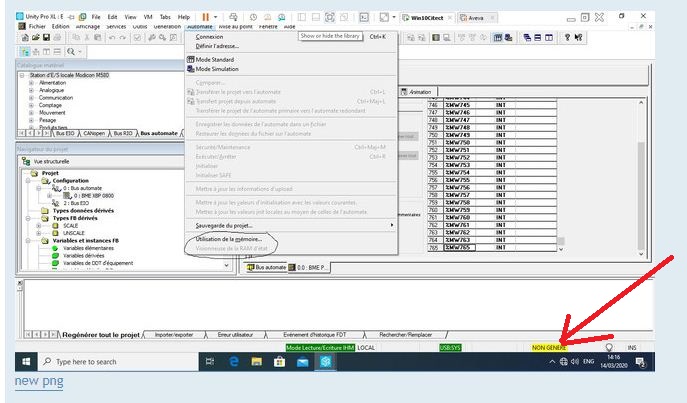
Task: Click the Vue structurelle view icon
Action: (x=27, y=160)
